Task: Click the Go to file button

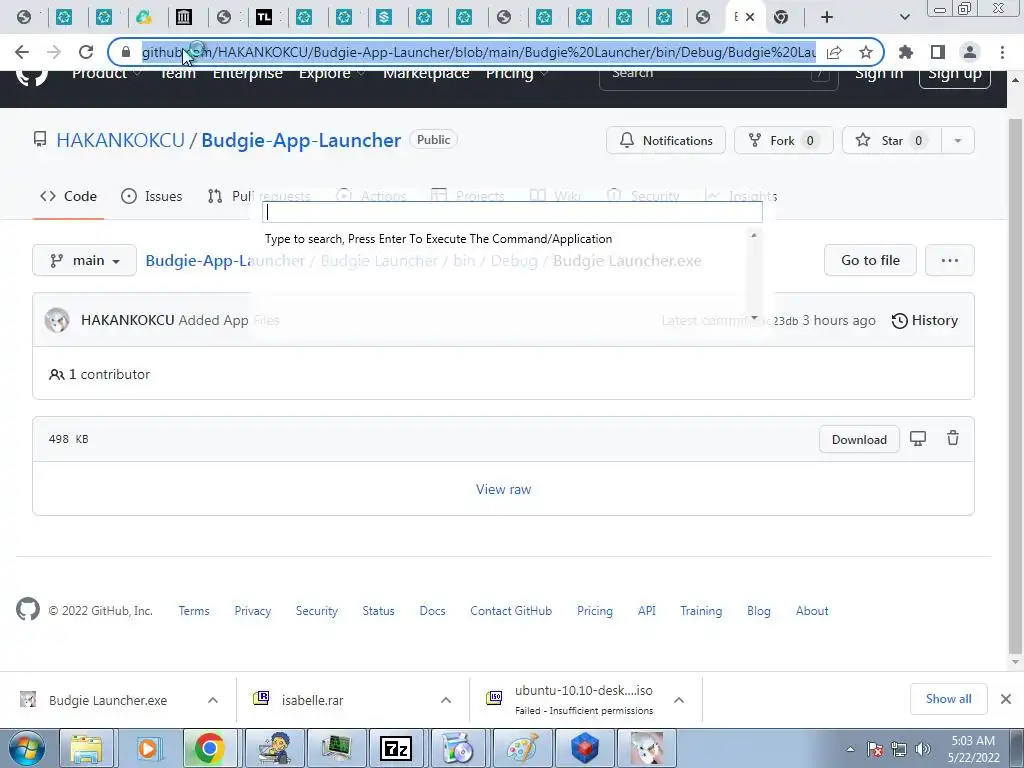Action: (x=870, y=260)
